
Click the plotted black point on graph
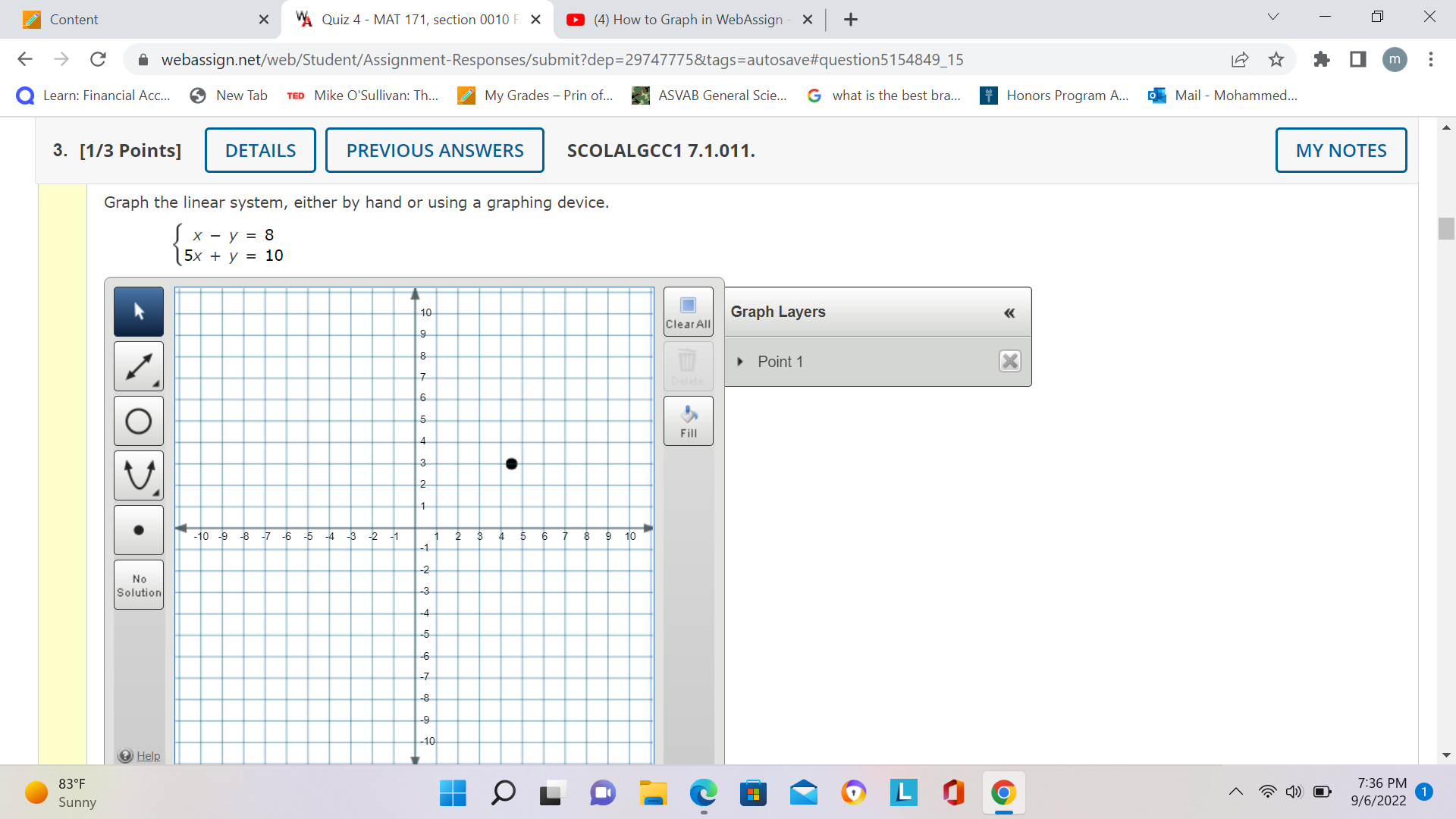[511, 463]
